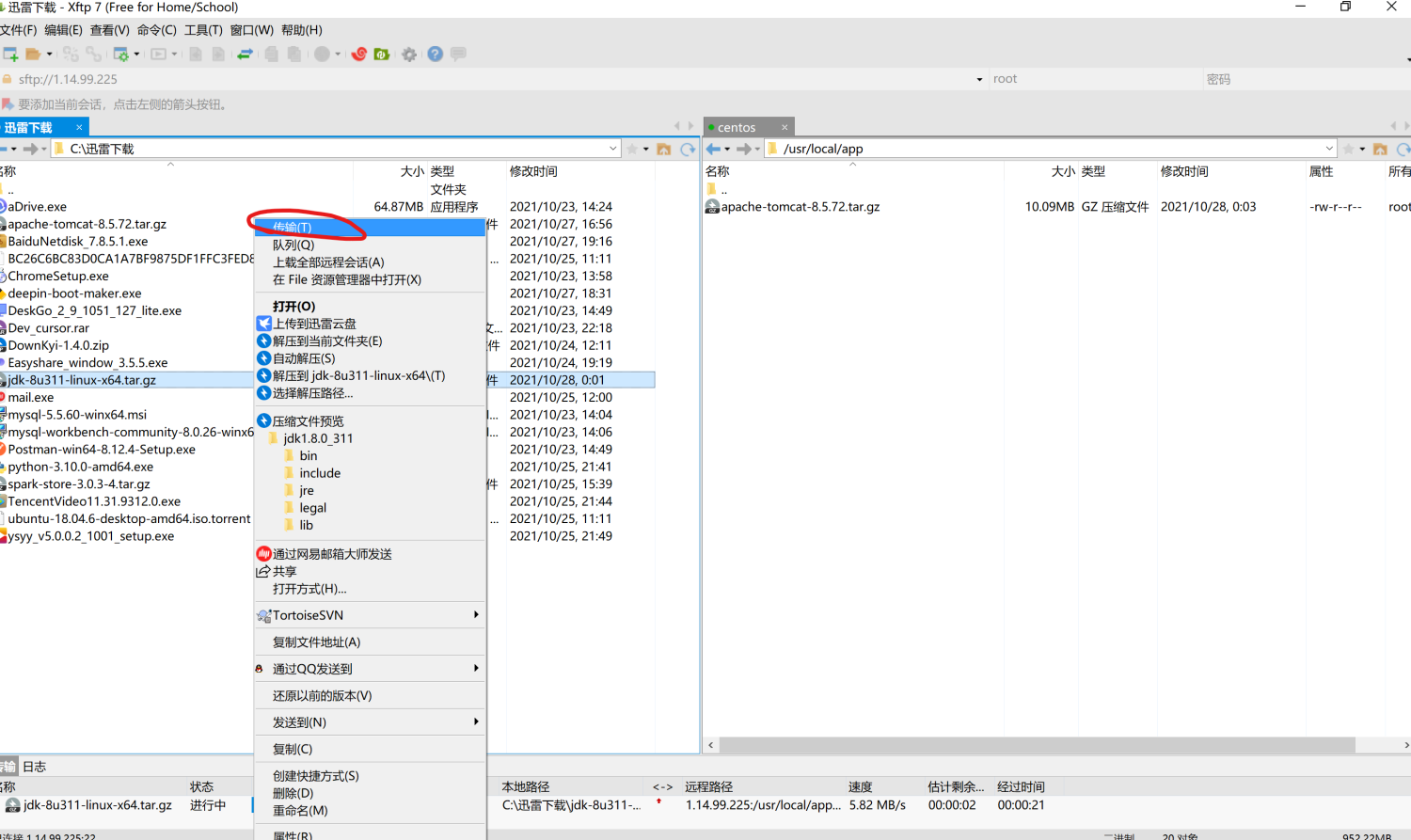Open remote back arrow history dropdown
The height and width of the screenshot is (840, 1411).
pyautogui.click(x=726, y=149)
